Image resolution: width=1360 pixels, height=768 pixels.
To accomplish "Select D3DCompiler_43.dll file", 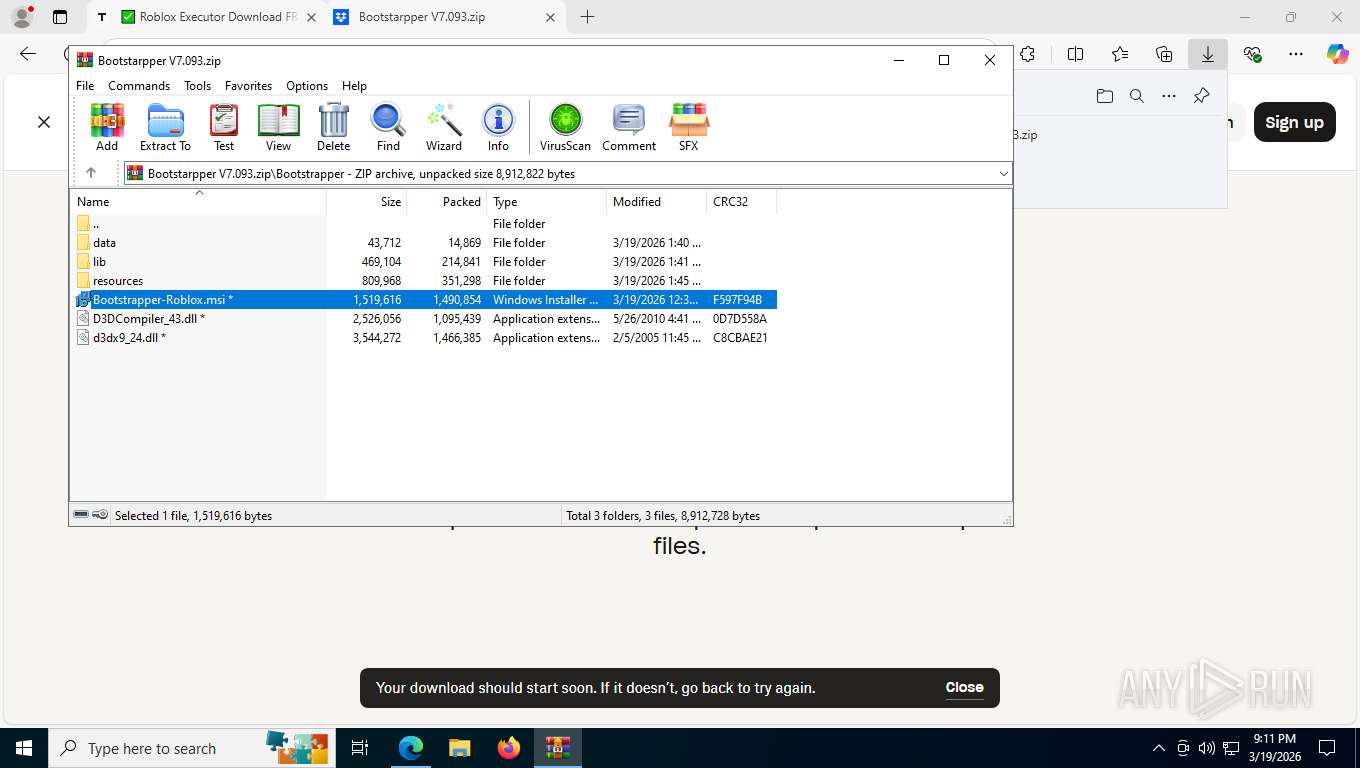I will [423, 319].
